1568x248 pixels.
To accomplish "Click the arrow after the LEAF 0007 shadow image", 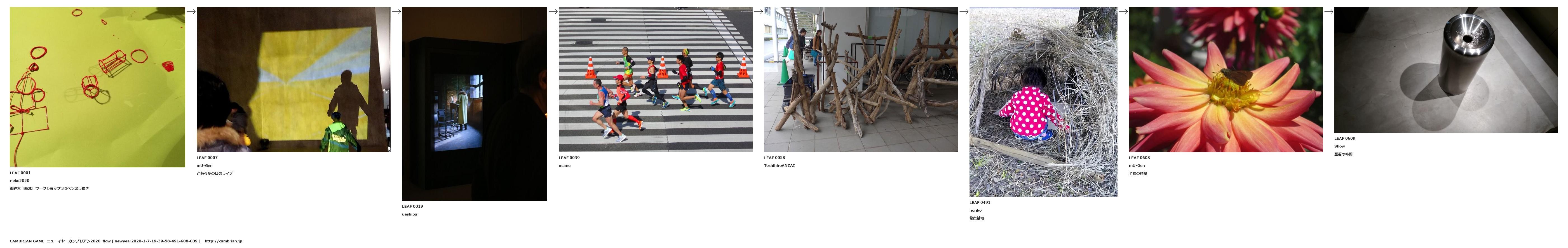I will click(396, 11).
